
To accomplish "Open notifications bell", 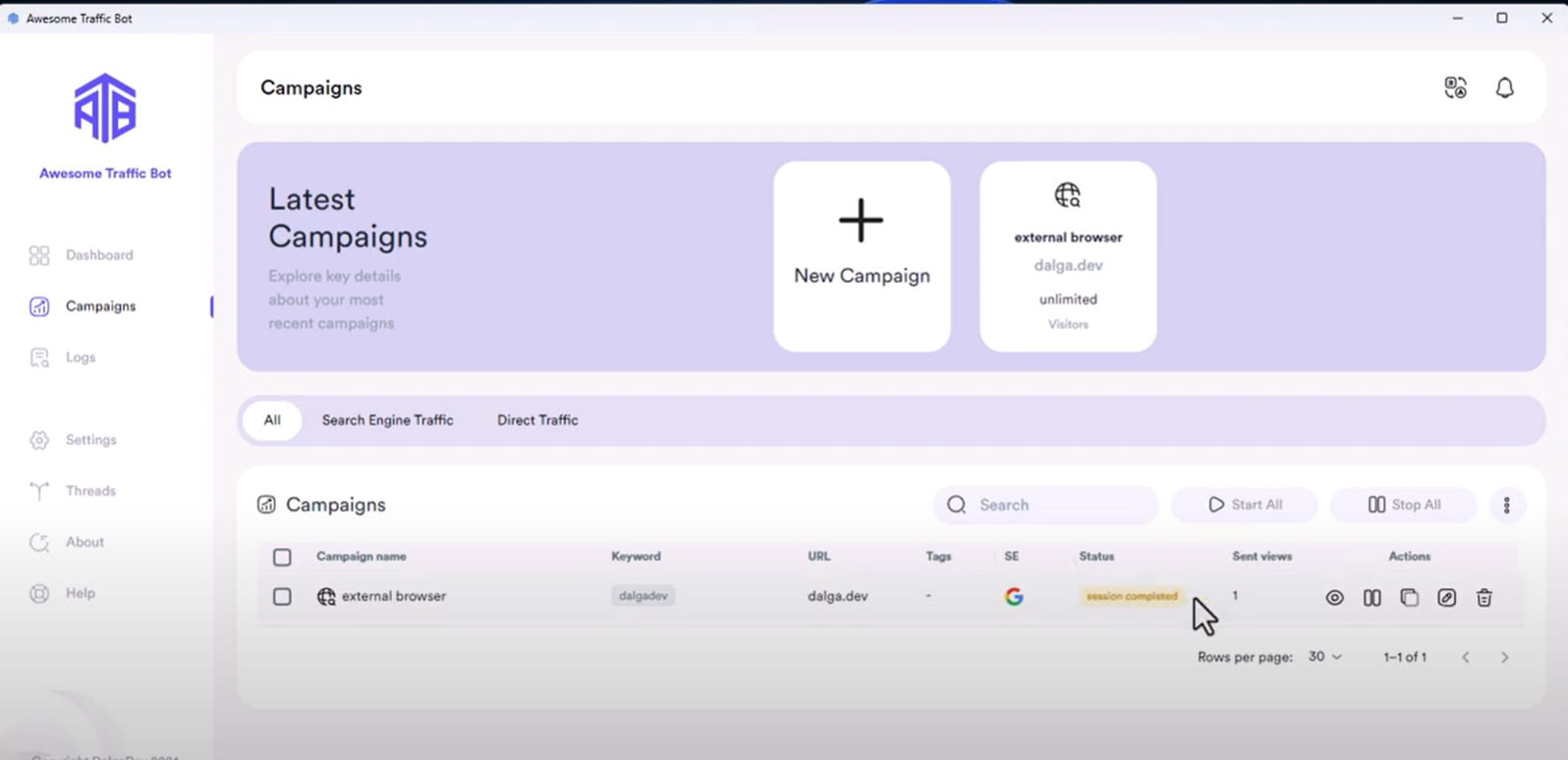I will point(1504,87).
